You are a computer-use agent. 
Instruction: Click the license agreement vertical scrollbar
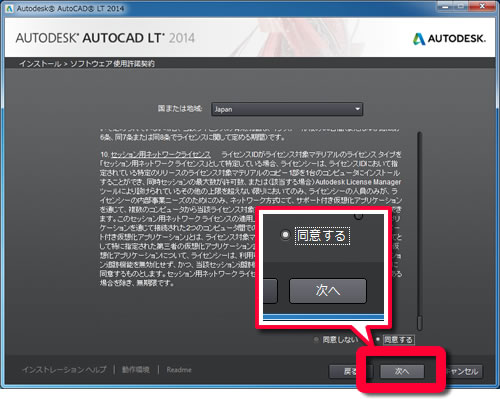tap(420, 231)
